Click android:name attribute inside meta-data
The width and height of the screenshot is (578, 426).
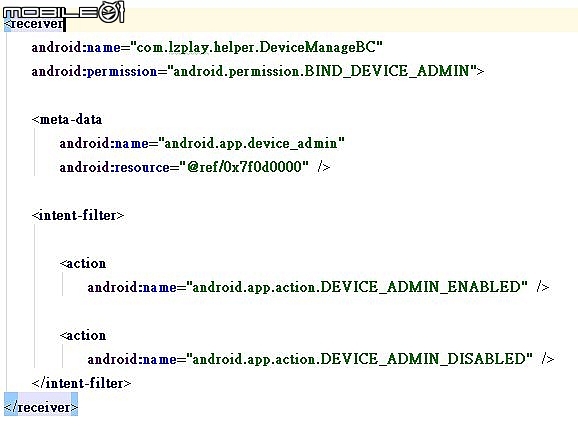tap(104, 143)
